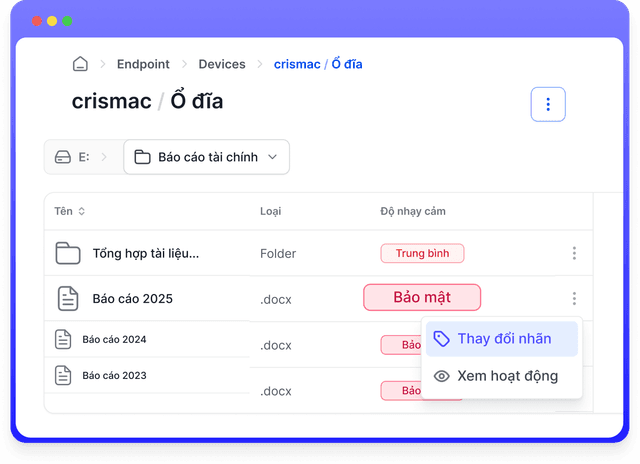Click the document icon of Báo cáo 2023
Viewport: 640px width, 464px height.
64,376
